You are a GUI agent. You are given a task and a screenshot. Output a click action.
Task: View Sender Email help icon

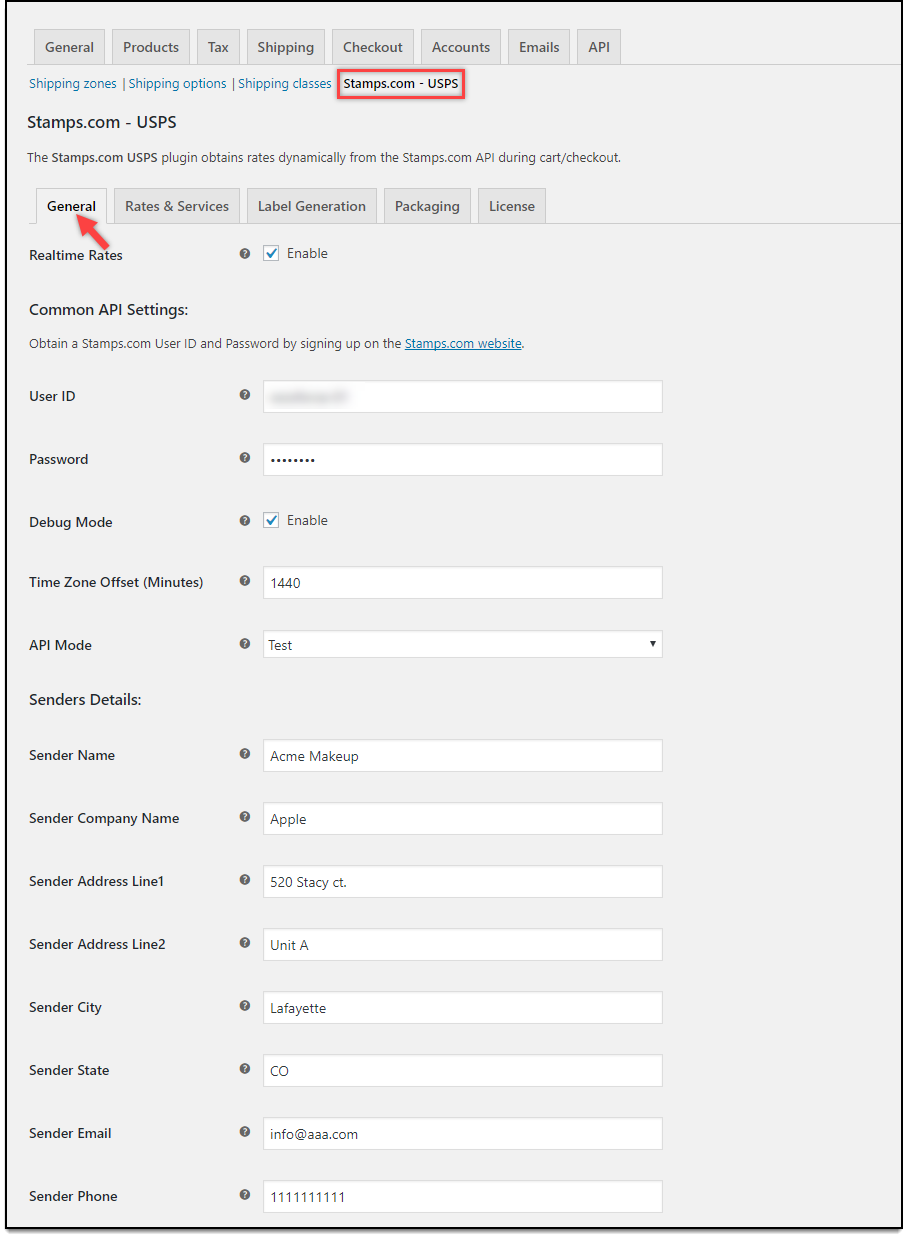245,1132
